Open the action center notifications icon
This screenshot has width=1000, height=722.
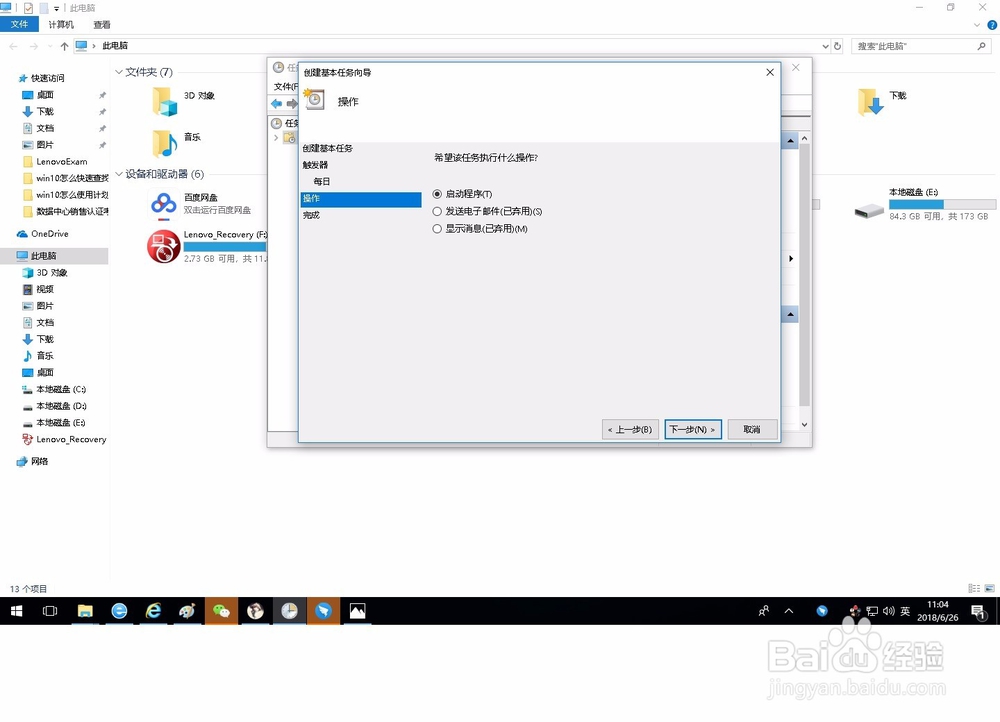[978, 612]
